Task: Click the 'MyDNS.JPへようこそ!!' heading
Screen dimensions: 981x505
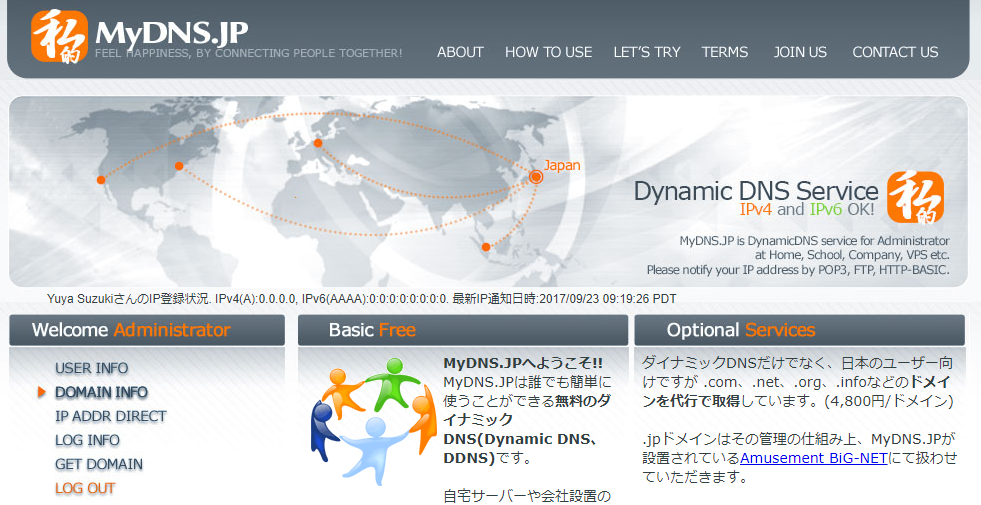Action: 523,363
